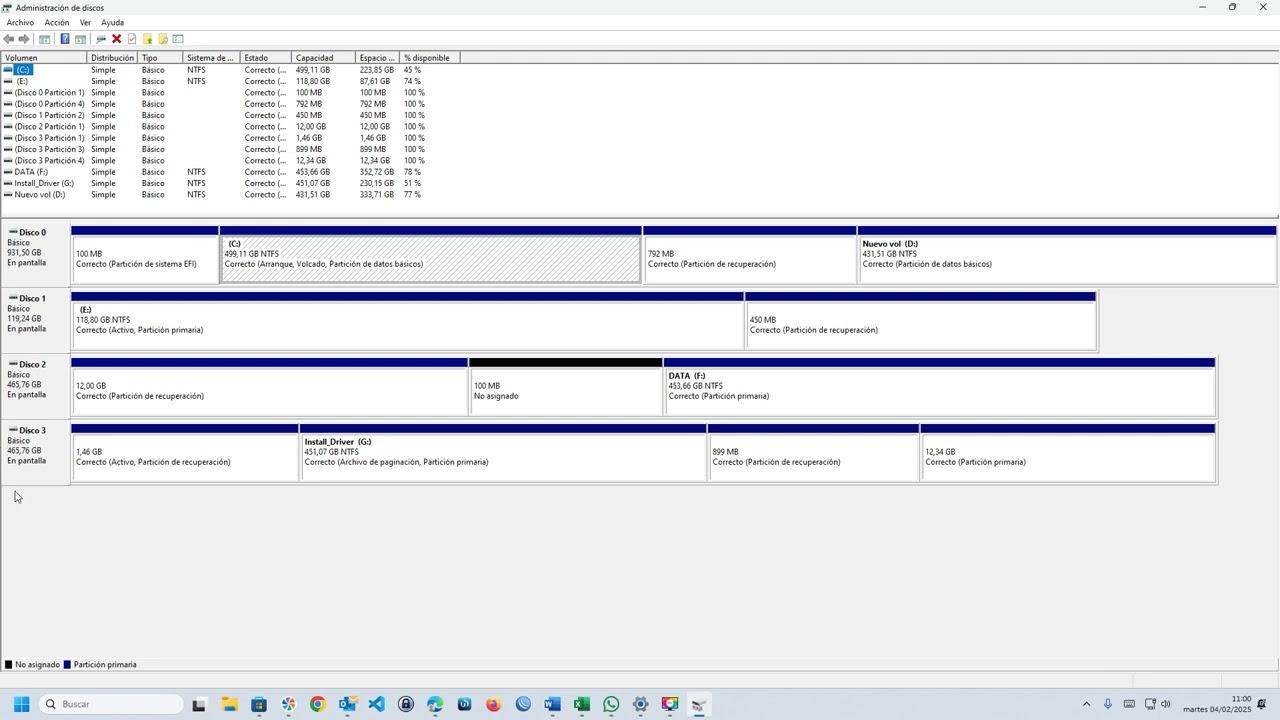Click the Forward navigation arrow in the toolbar
This screenshot has width=1280, height=720.
(24, 38)
